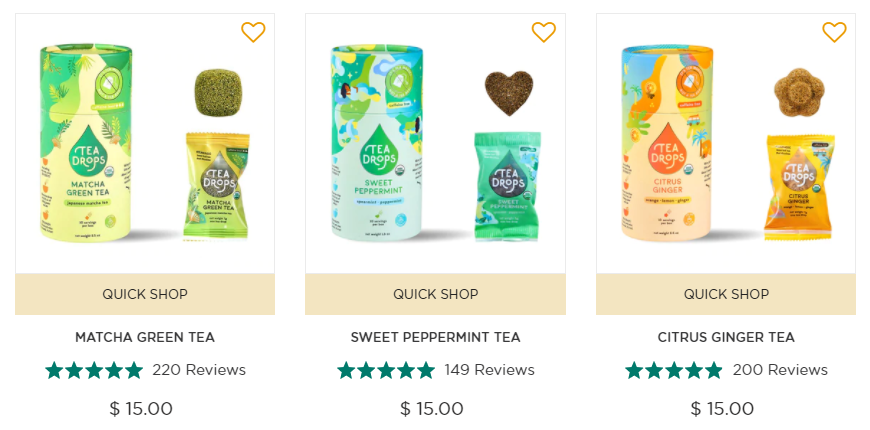
Task: View the 220 Reviews link
Action: click(x=199, y=370)
